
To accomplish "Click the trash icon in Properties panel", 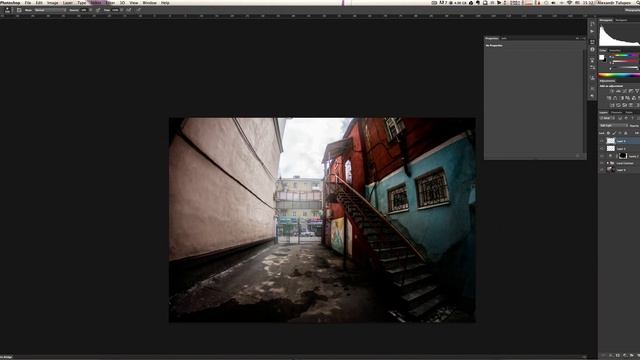I will [578, 156].
